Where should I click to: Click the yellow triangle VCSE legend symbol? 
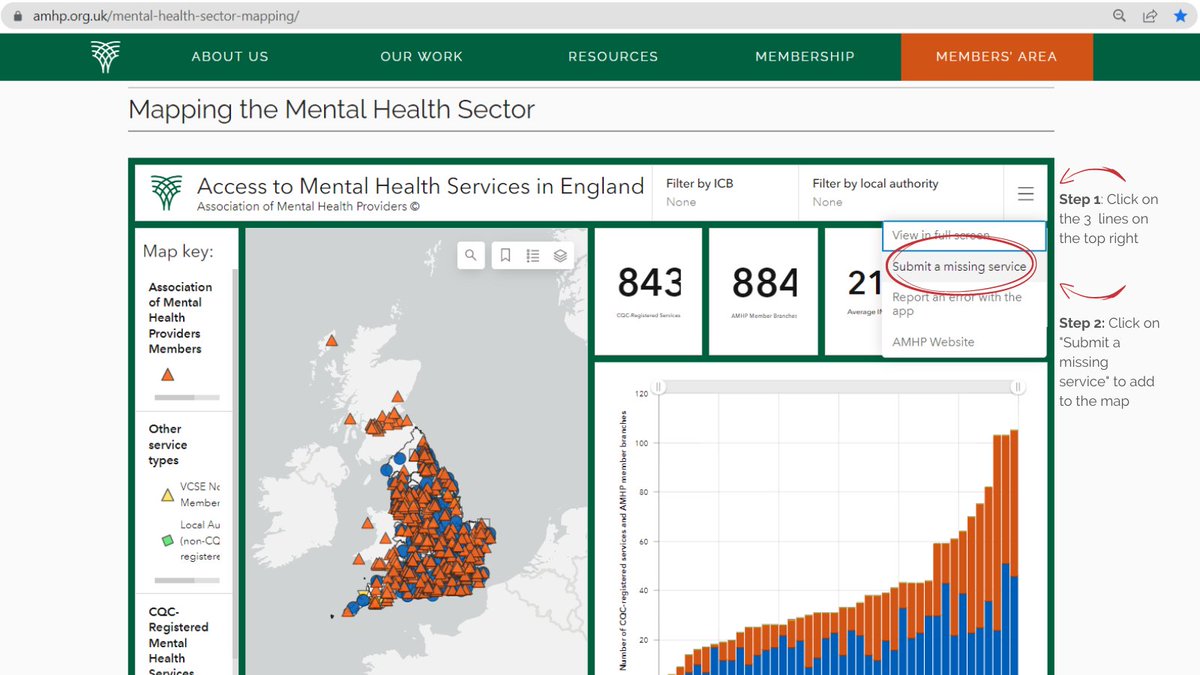point(167,493)
